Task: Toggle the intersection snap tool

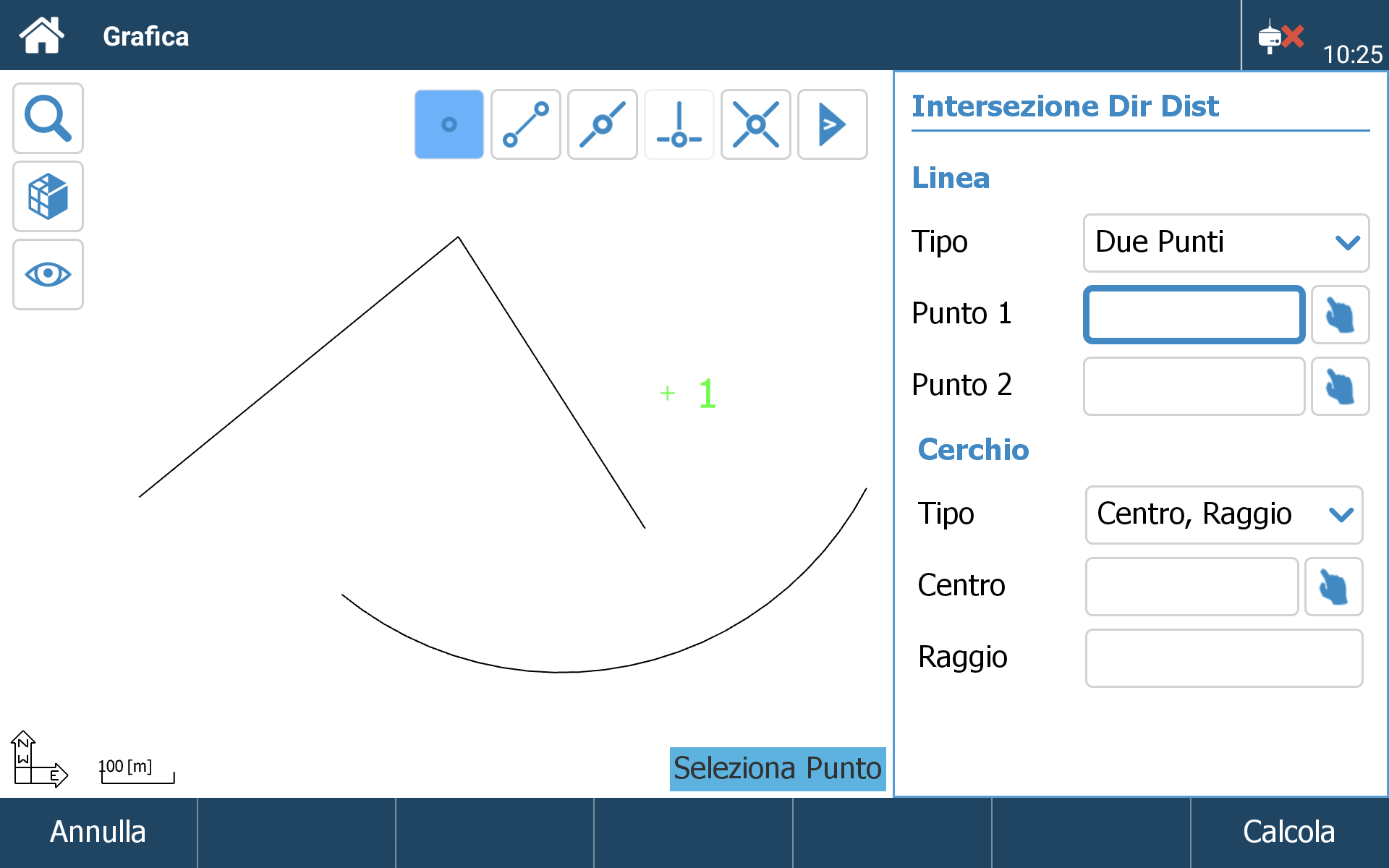Action: 756,124
